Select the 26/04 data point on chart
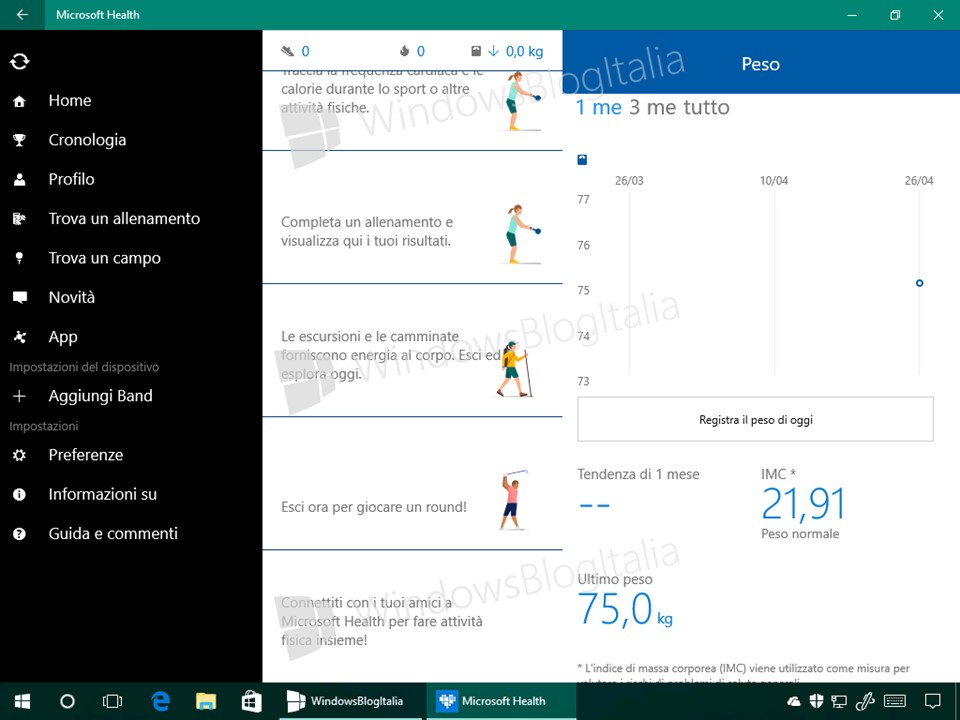 [919, 283]
